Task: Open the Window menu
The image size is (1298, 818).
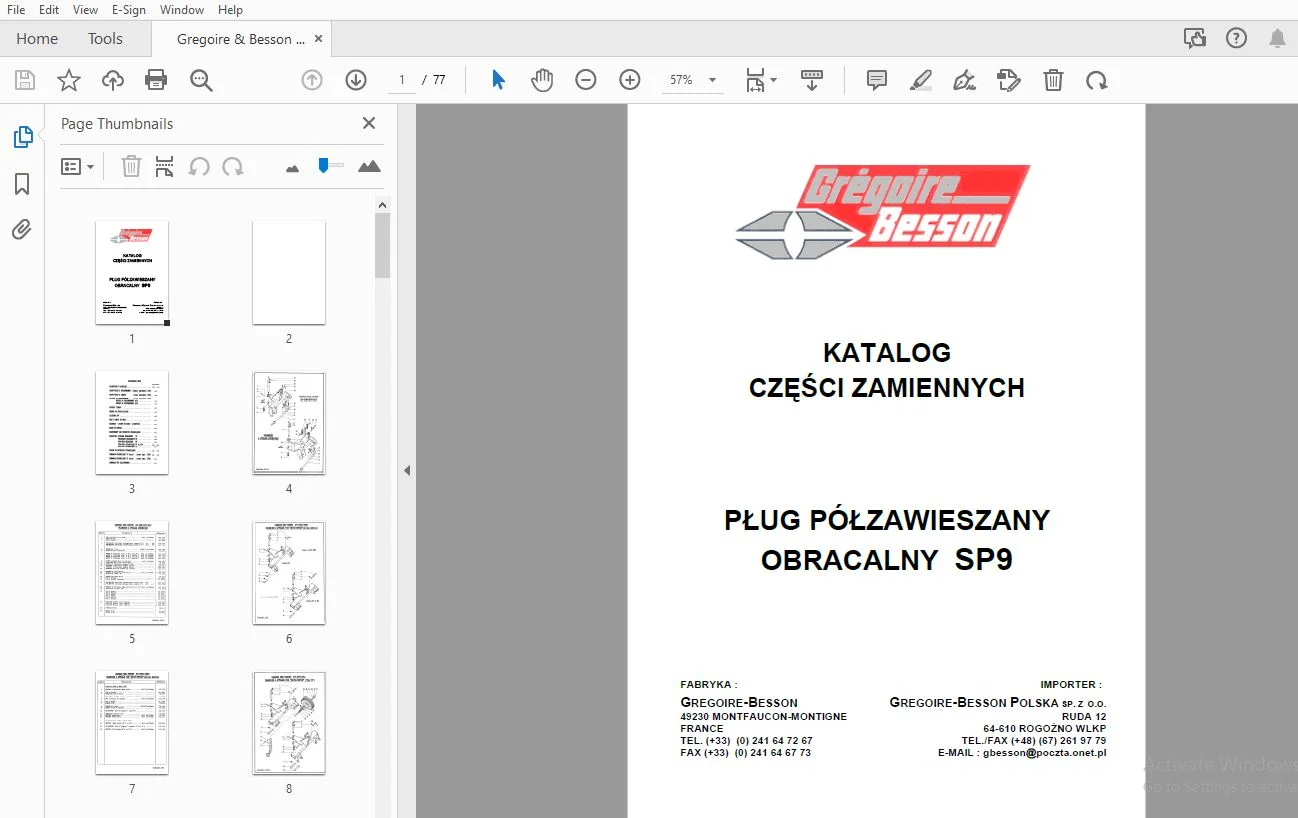Action: click(182, 10)
